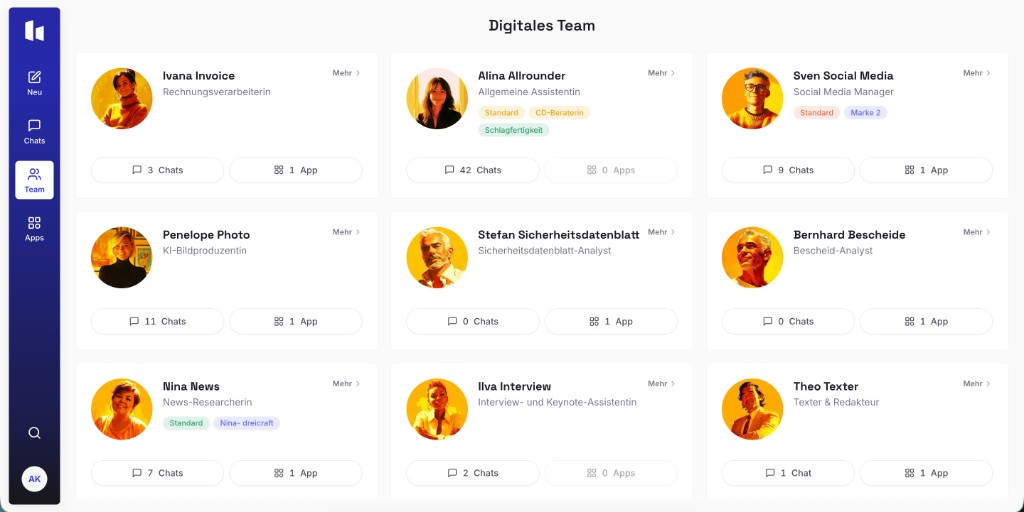This screenshot has height=512, width=1024.
Task: Open Theo Texter's 1 Chat
Action: [788, 473]
